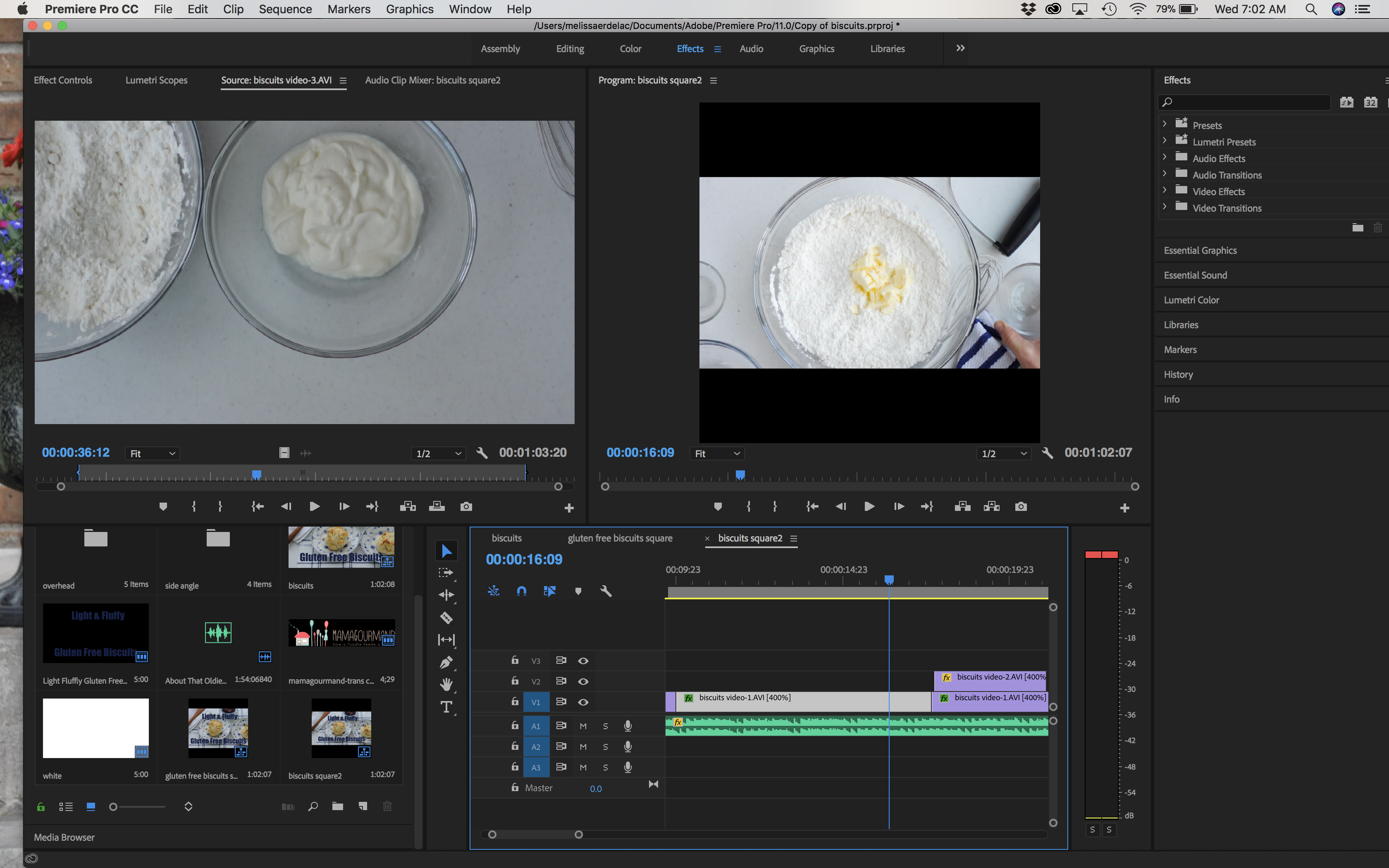Select the Slip tool

point(446,639)
